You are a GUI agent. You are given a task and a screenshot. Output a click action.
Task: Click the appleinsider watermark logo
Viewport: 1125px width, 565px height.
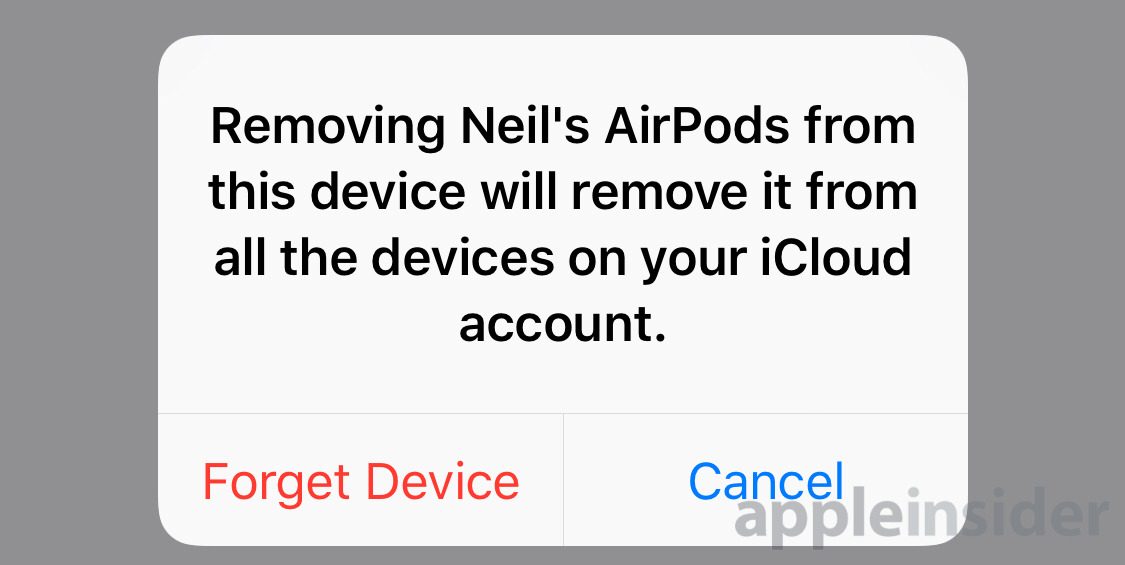pyautogui.click(x=922, y=516)
